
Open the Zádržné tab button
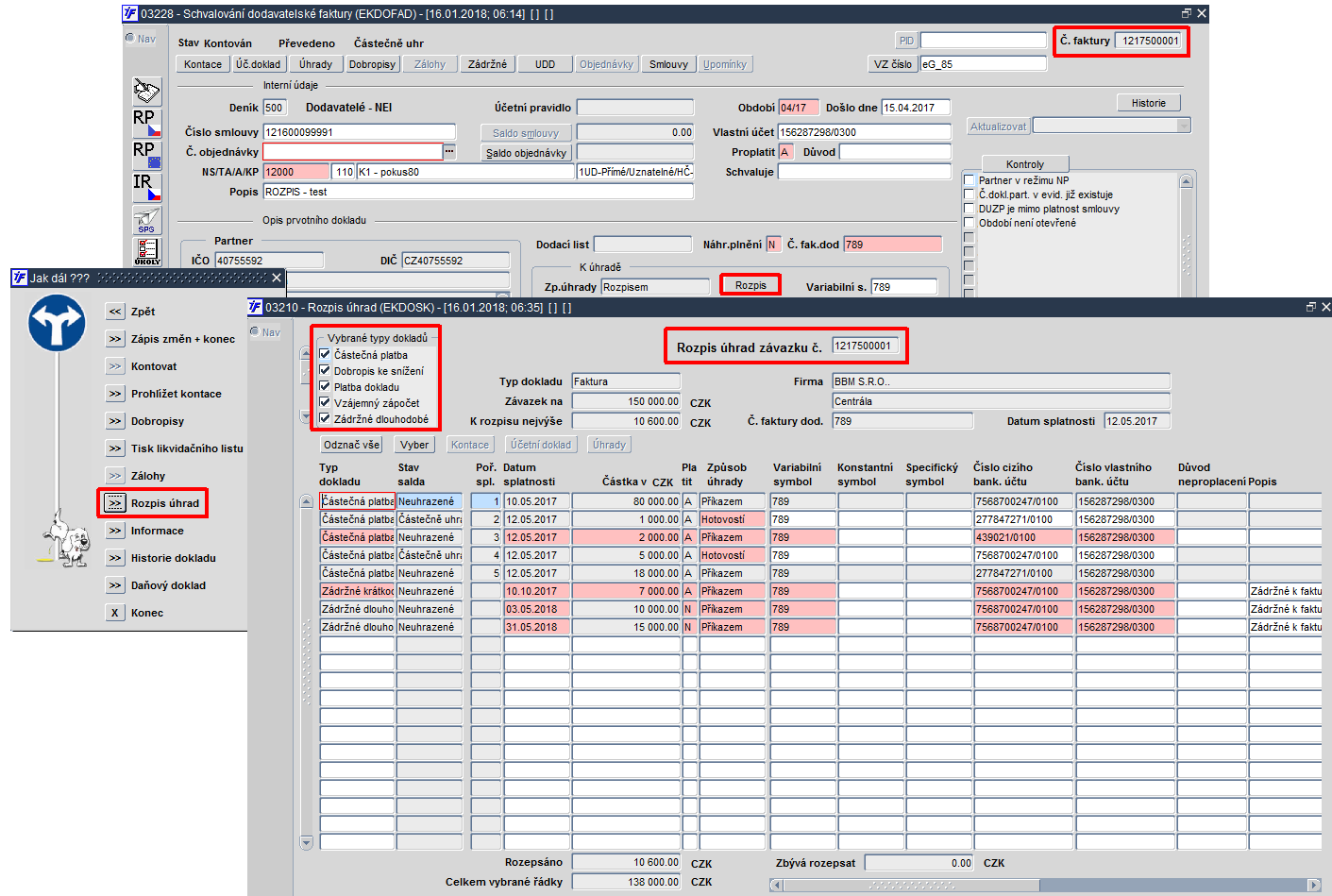487,64
